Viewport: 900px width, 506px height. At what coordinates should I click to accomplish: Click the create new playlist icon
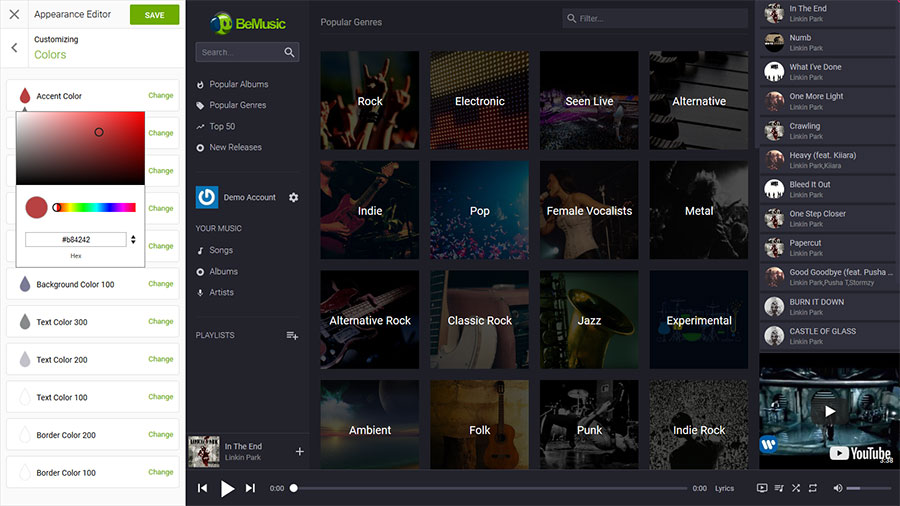(x=292, y=336)
